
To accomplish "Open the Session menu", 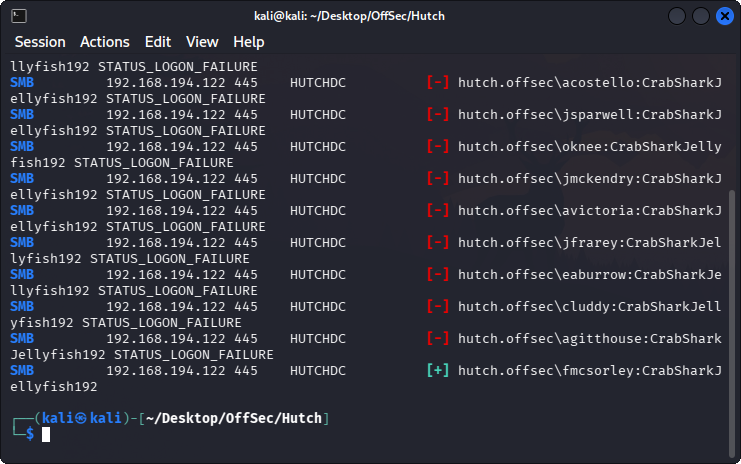I will click(x=40, y=42).
